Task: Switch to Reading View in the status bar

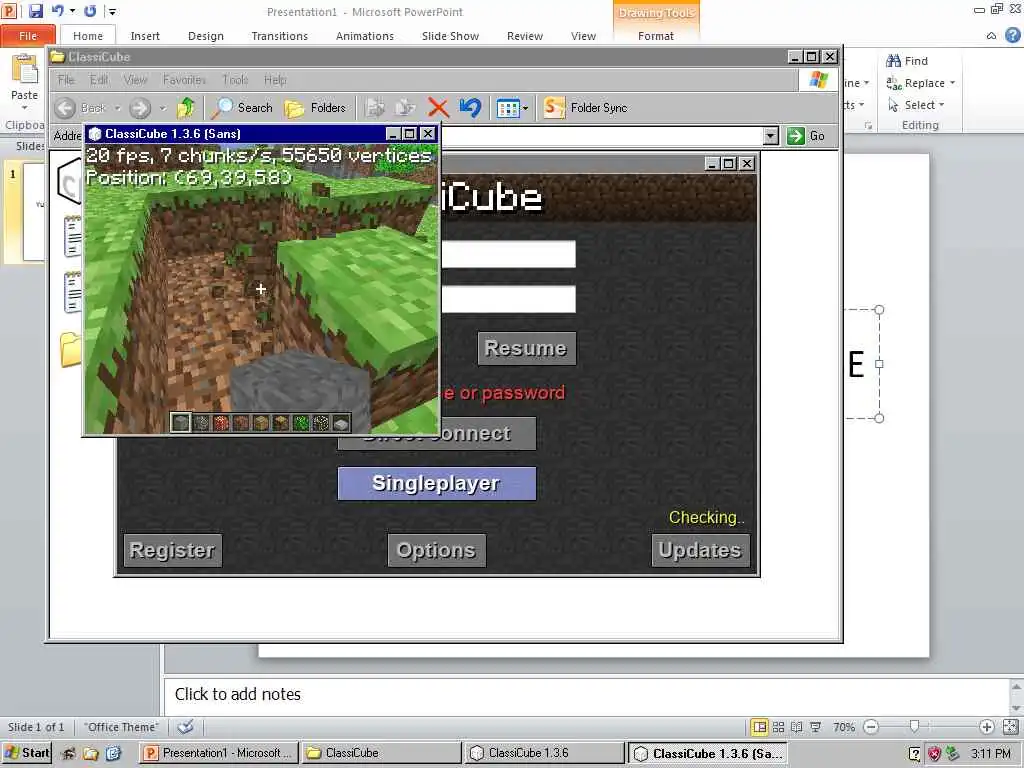Action: click(797, 727)
